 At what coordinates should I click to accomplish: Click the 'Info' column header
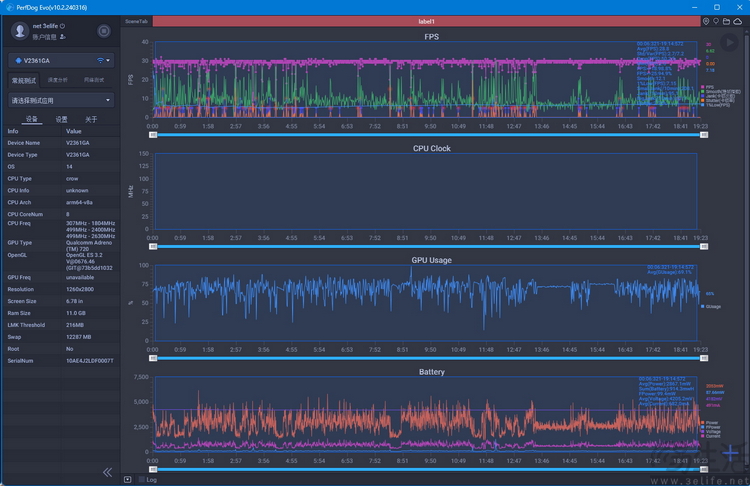point(13,131)
